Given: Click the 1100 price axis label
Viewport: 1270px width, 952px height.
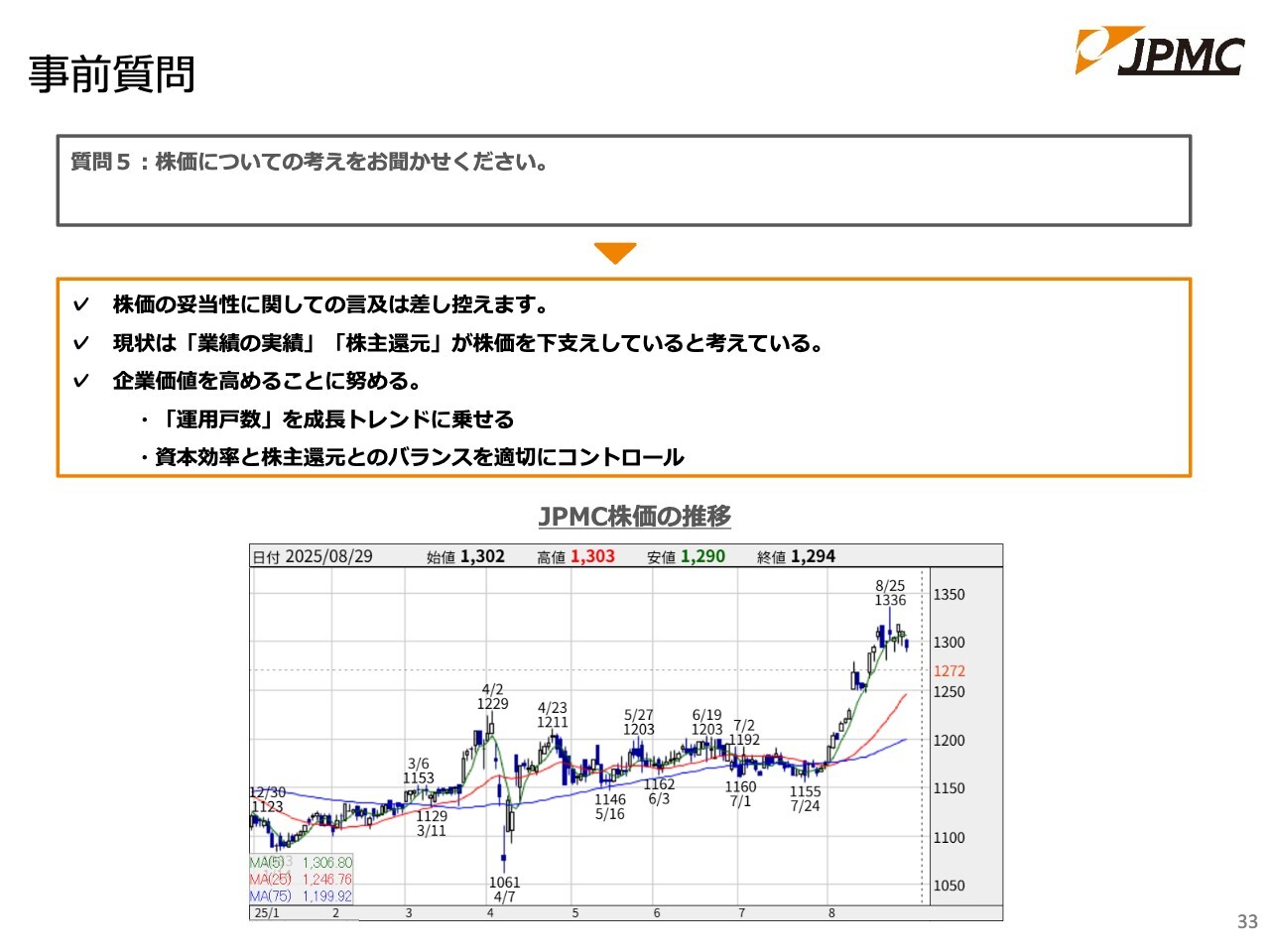Looking at the screenshot, I should (x=949, y=837).
